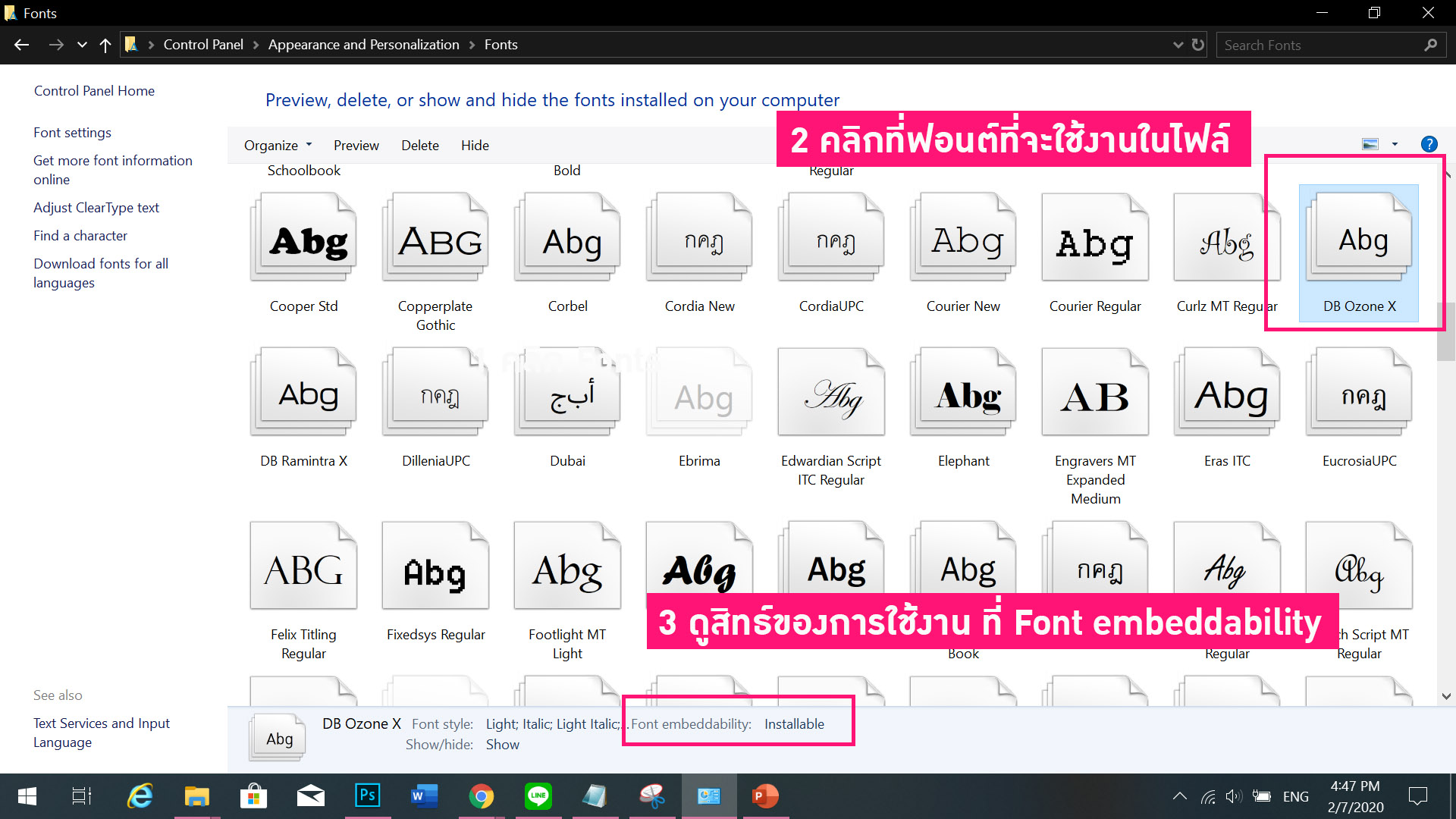
Task: Expand the Organize dropdown menu
Action: click(278, 145)
